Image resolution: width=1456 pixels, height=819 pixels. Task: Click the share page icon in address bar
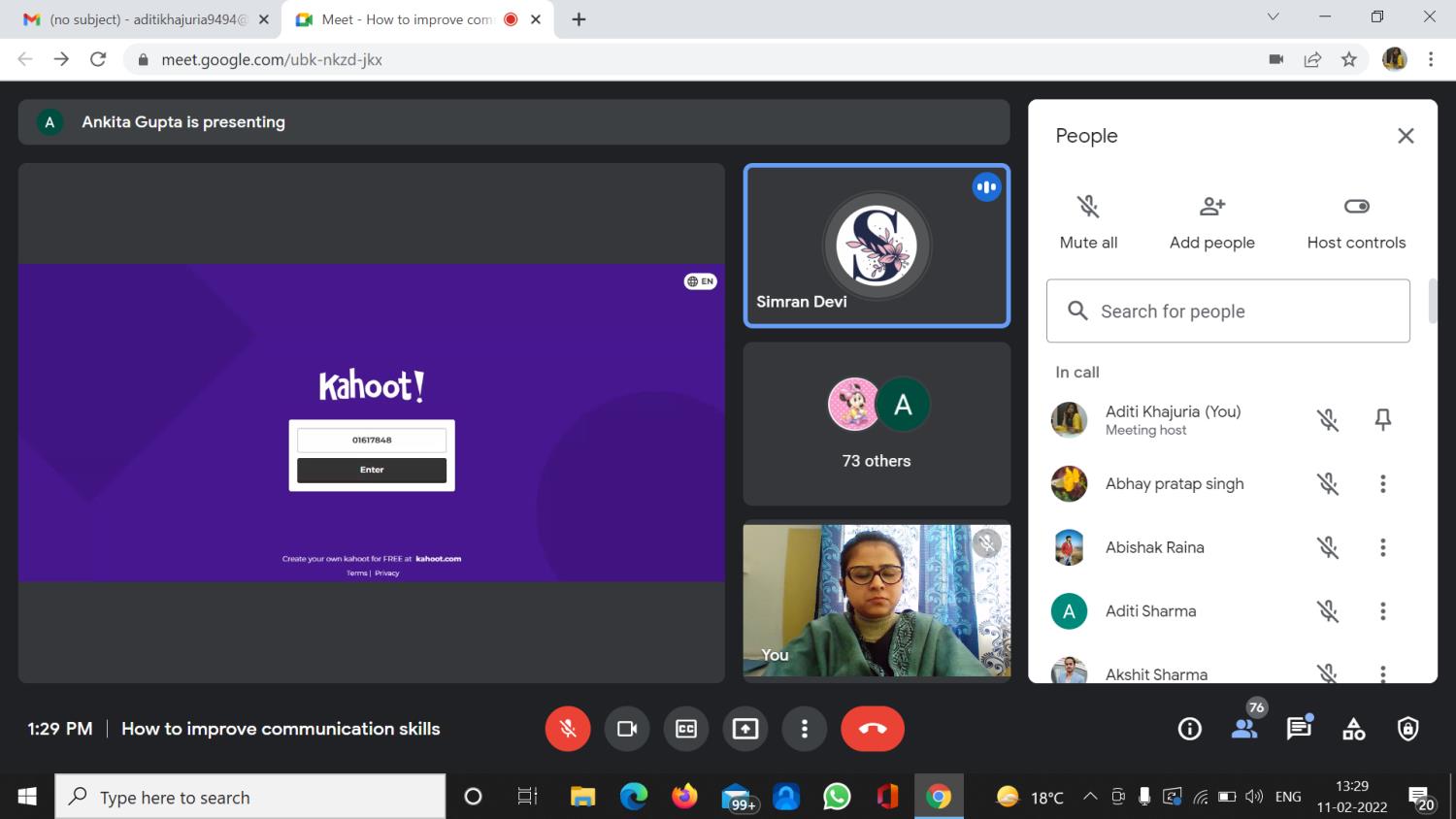pyautogui.click(x=1312, y=59)
